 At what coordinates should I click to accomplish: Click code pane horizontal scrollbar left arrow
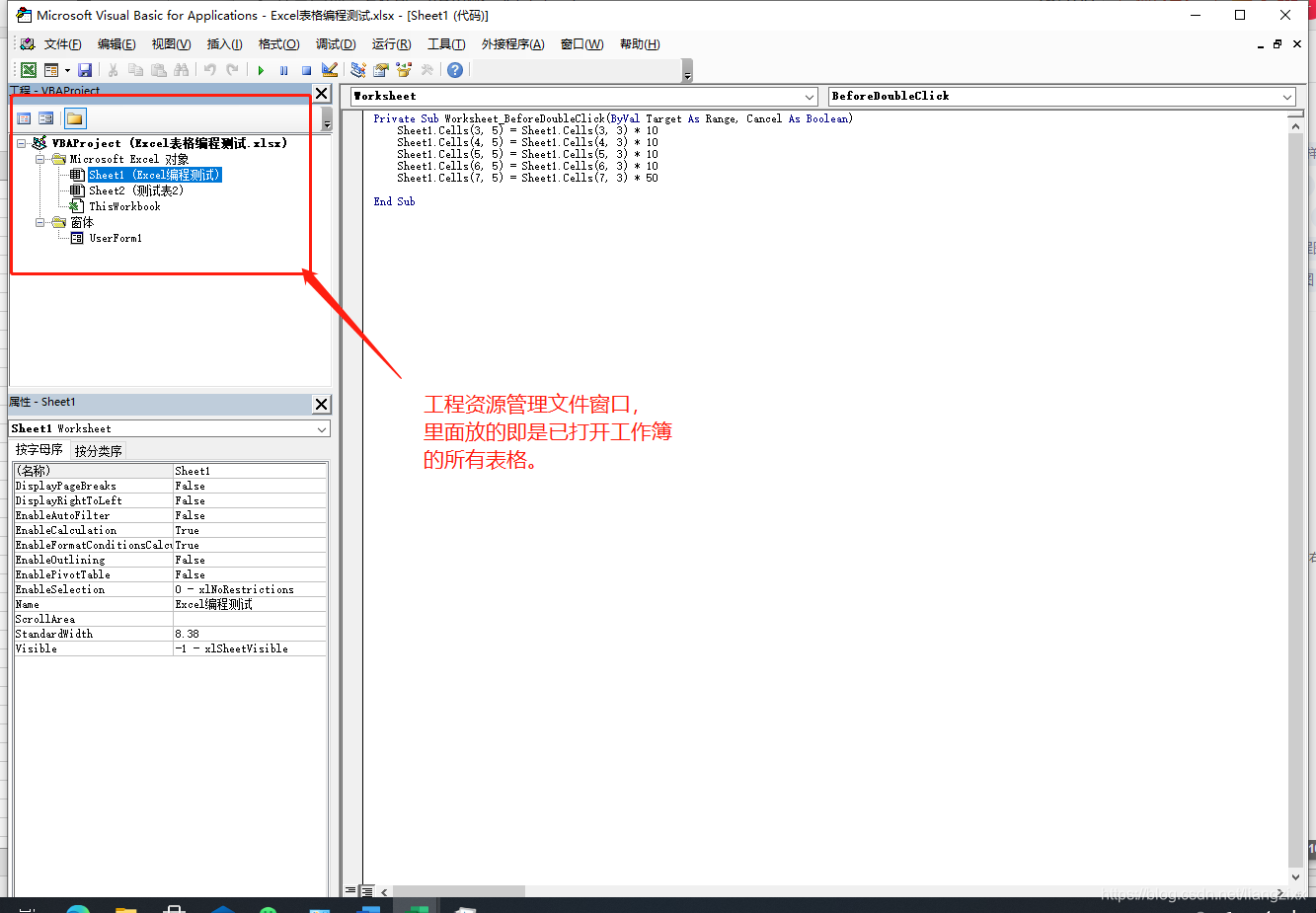385,891
